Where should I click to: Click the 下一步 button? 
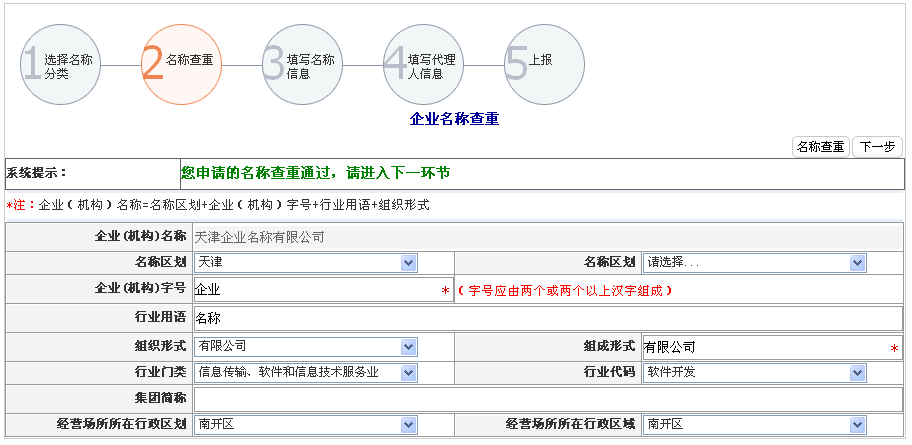[877, 147]
